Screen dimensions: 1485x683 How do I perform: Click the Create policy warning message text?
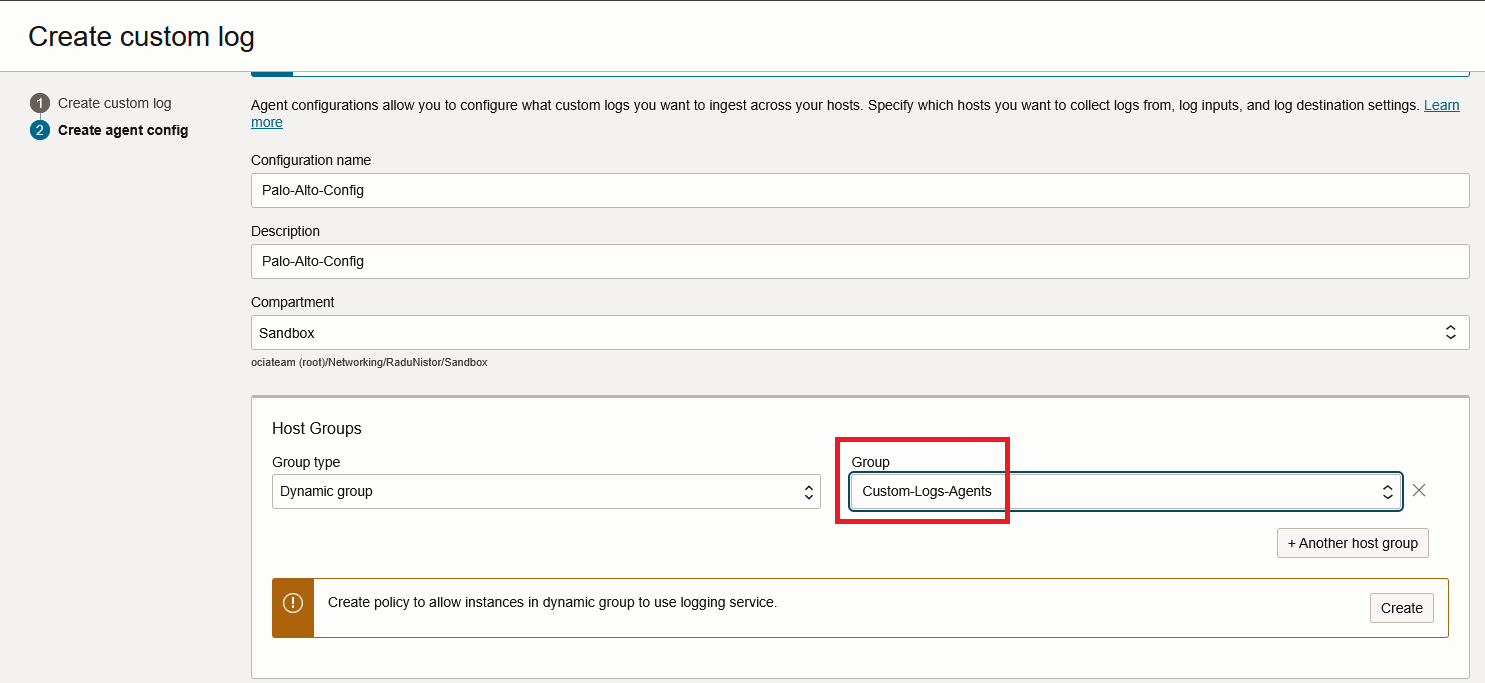(x=552, y=602)
